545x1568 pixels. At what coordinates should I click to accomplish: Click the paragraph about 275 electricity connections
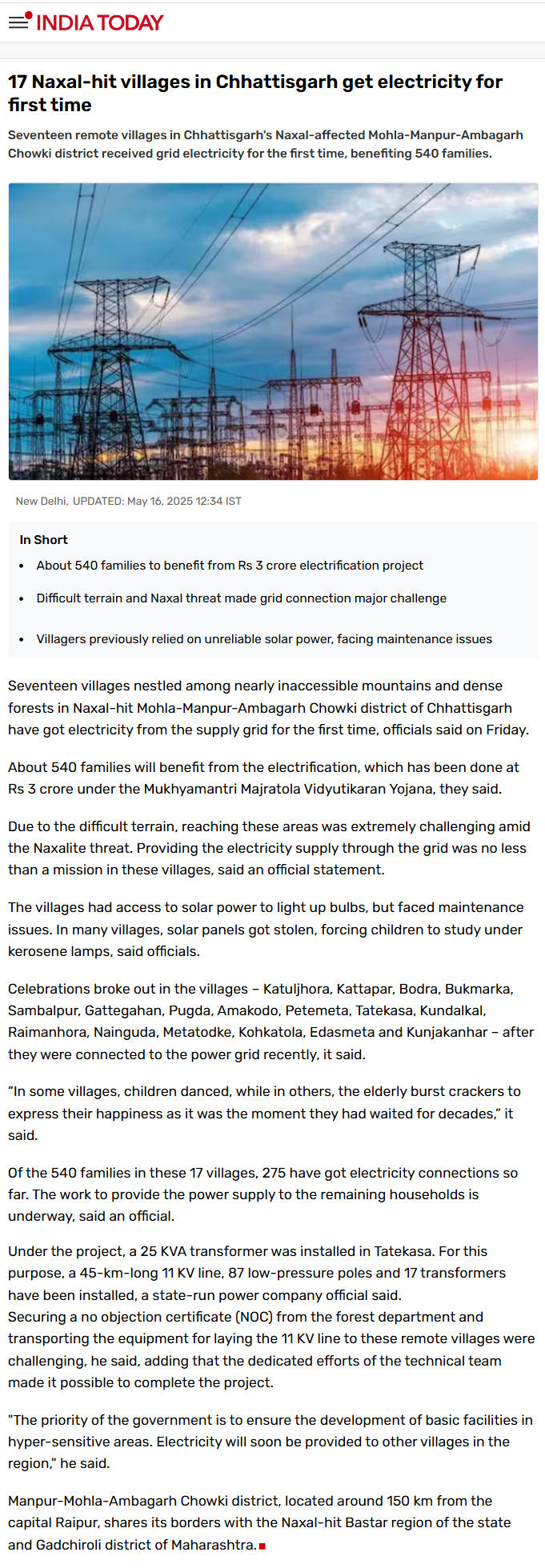point(262,1194)
